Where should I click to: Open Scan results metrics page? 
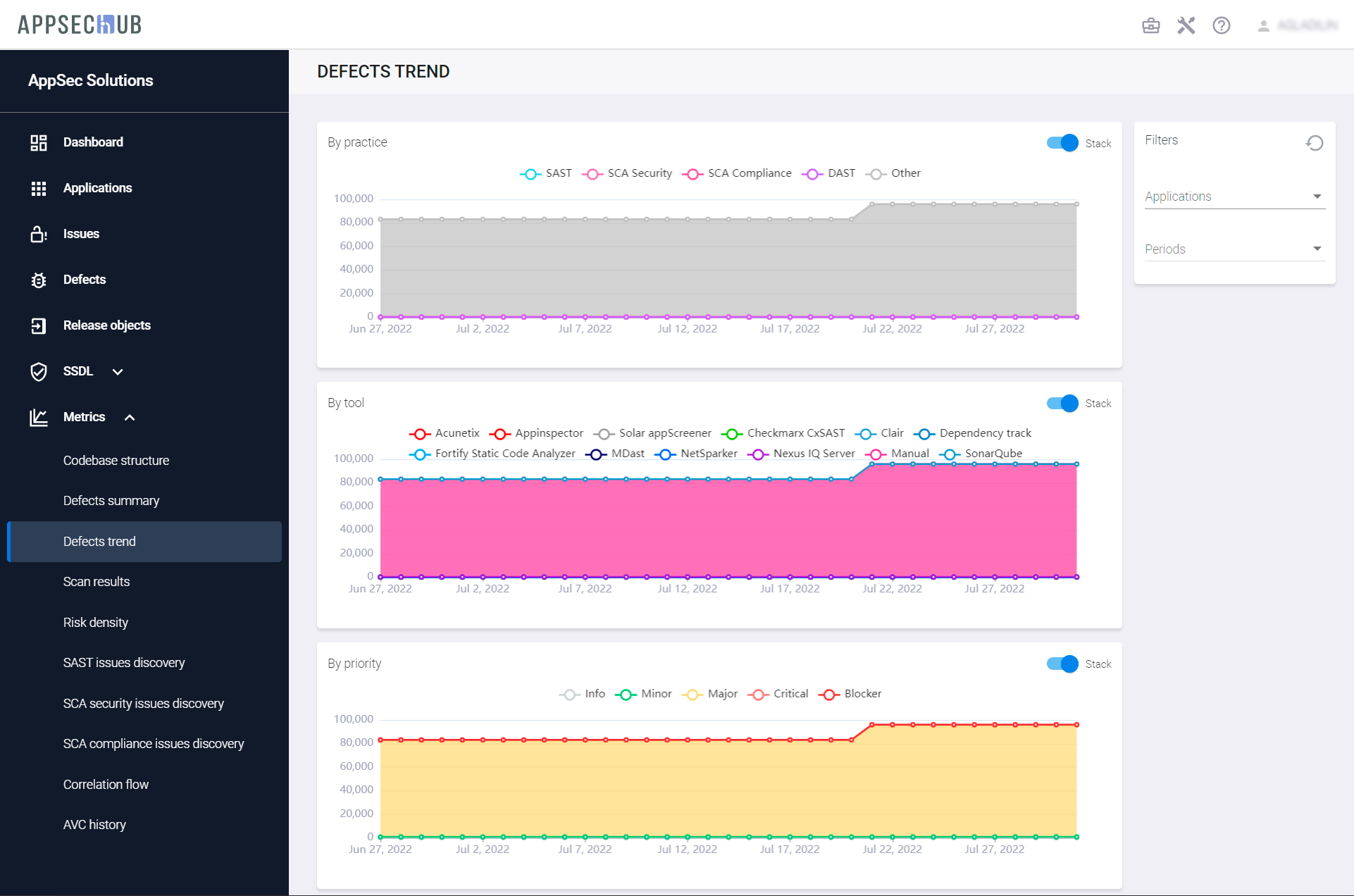pyautogui.click(x=97, y=582)
